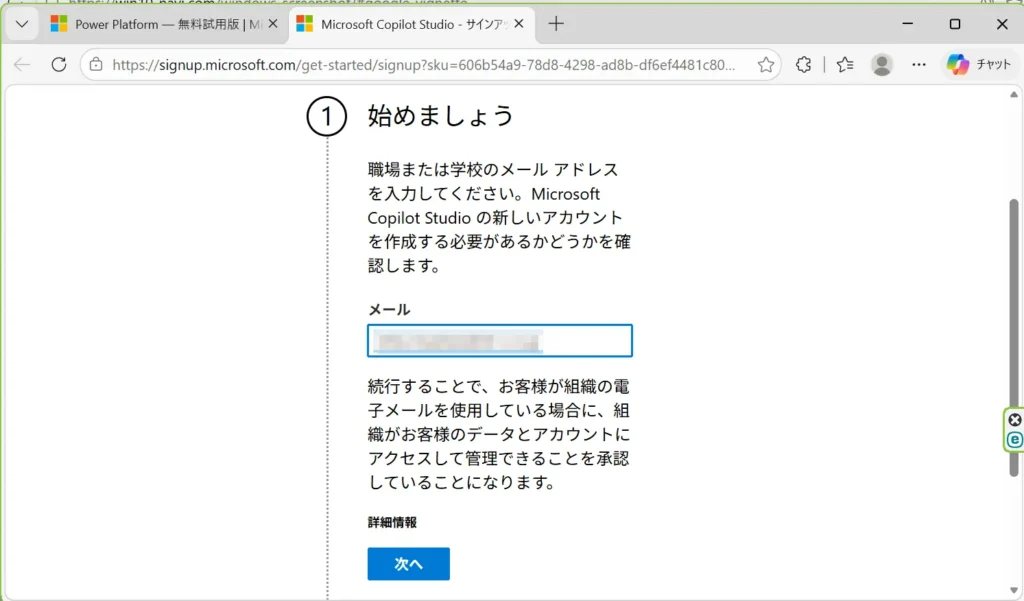Open Settings and more ellipsis menu
This screenshot has width=1024, height=601.
coord(919,65)
